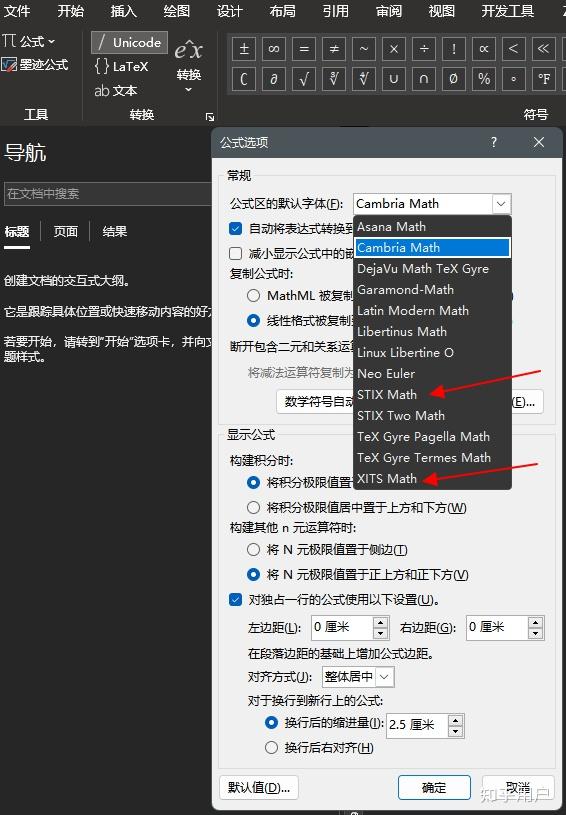
Task: Insert the not-equal symbol
Action: pos(334,49)
